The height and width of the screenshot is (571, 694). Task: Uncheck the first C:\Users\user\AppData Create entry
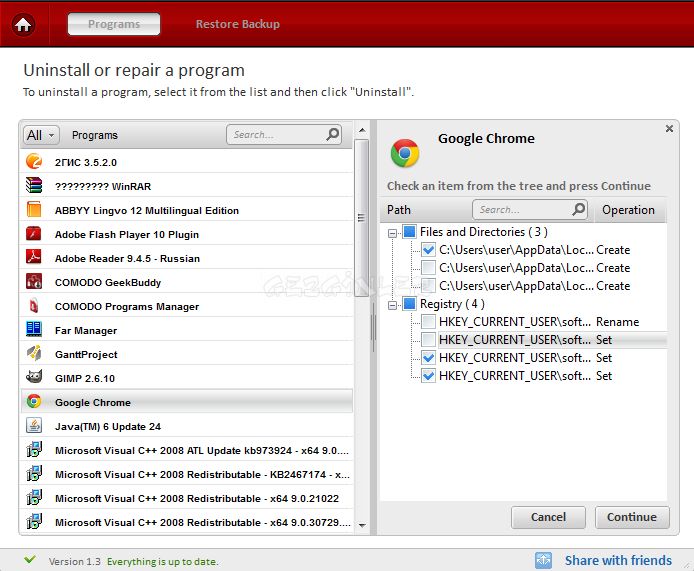pos(428,250)
